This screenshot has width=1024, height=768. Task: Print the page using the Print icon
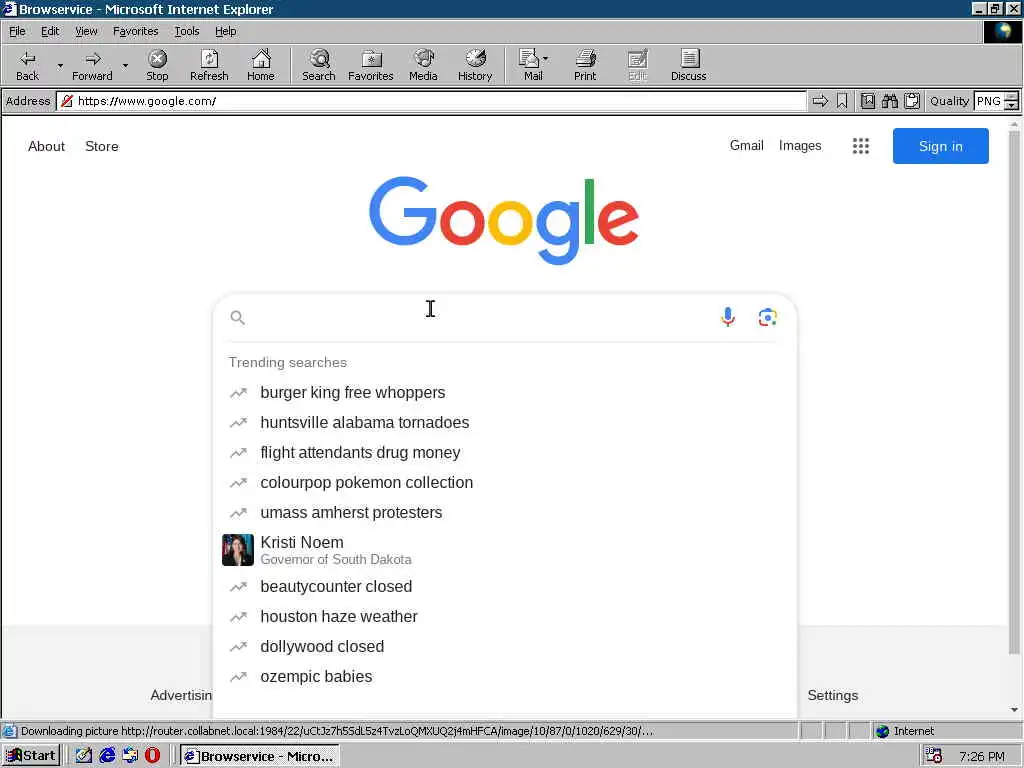click(585, 65)
